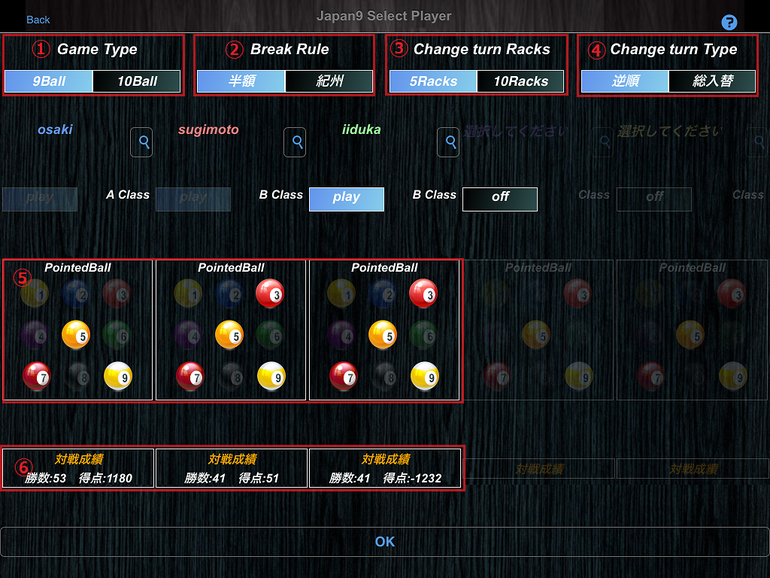The image size is (770, 578).
Task: Search player for sugimoto slot
Action: (x=295, y=142)
